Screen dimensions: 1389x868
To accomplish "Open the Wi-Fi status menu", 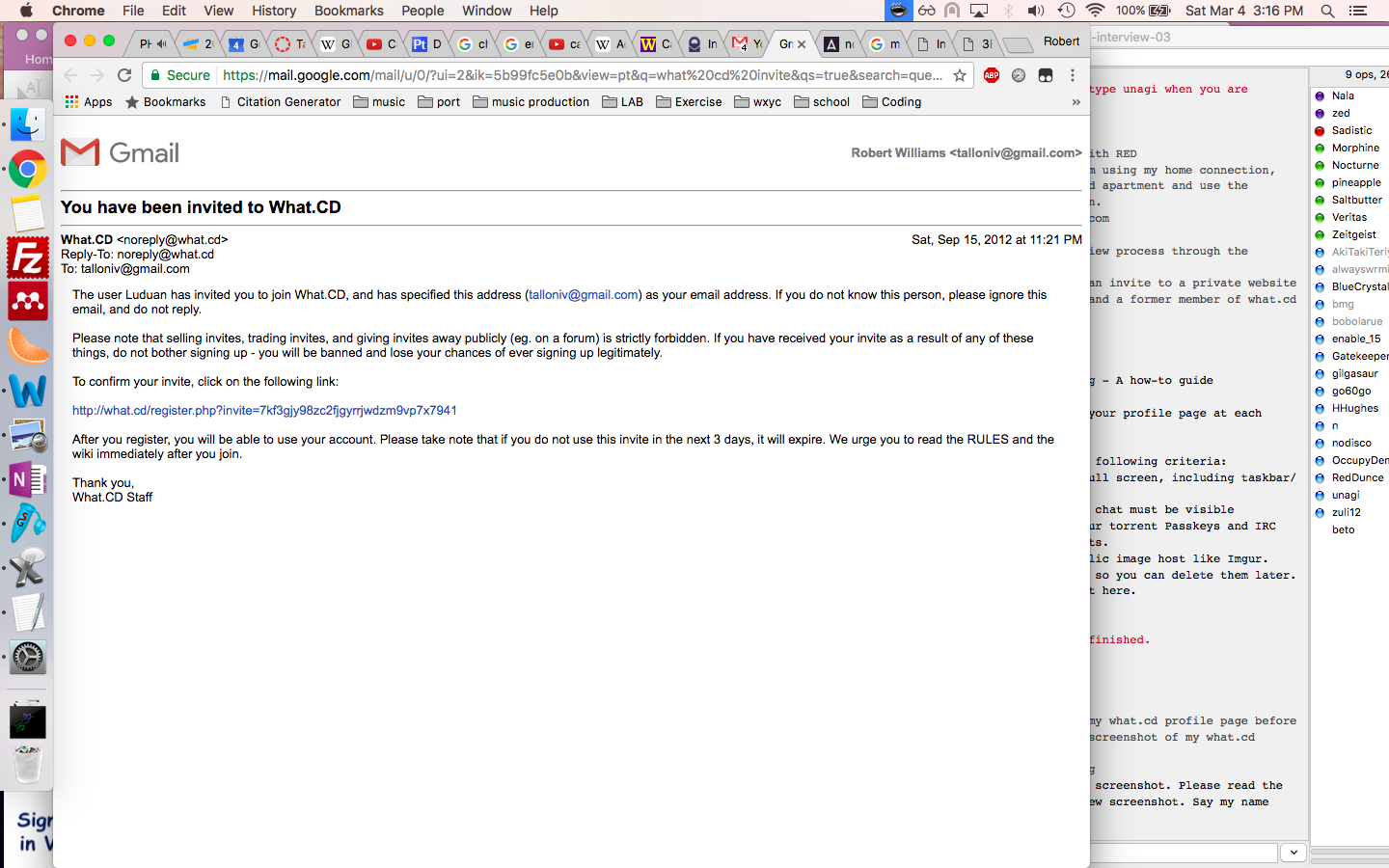I will click(x=1095, y=11).
